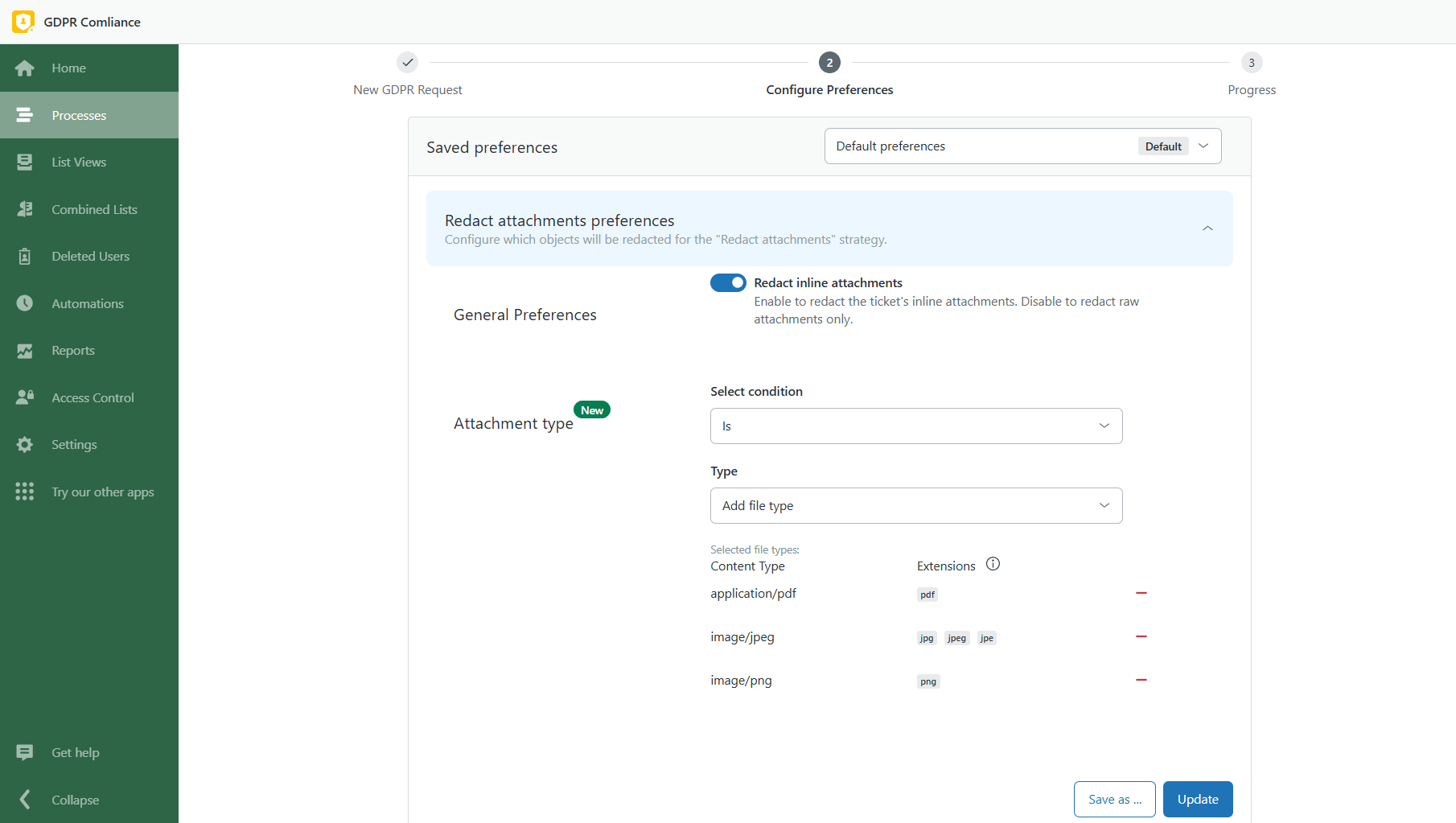Click the GDPR Compliance shield logo
This screenshot has width=1456, height=823.
pos(23,22)
